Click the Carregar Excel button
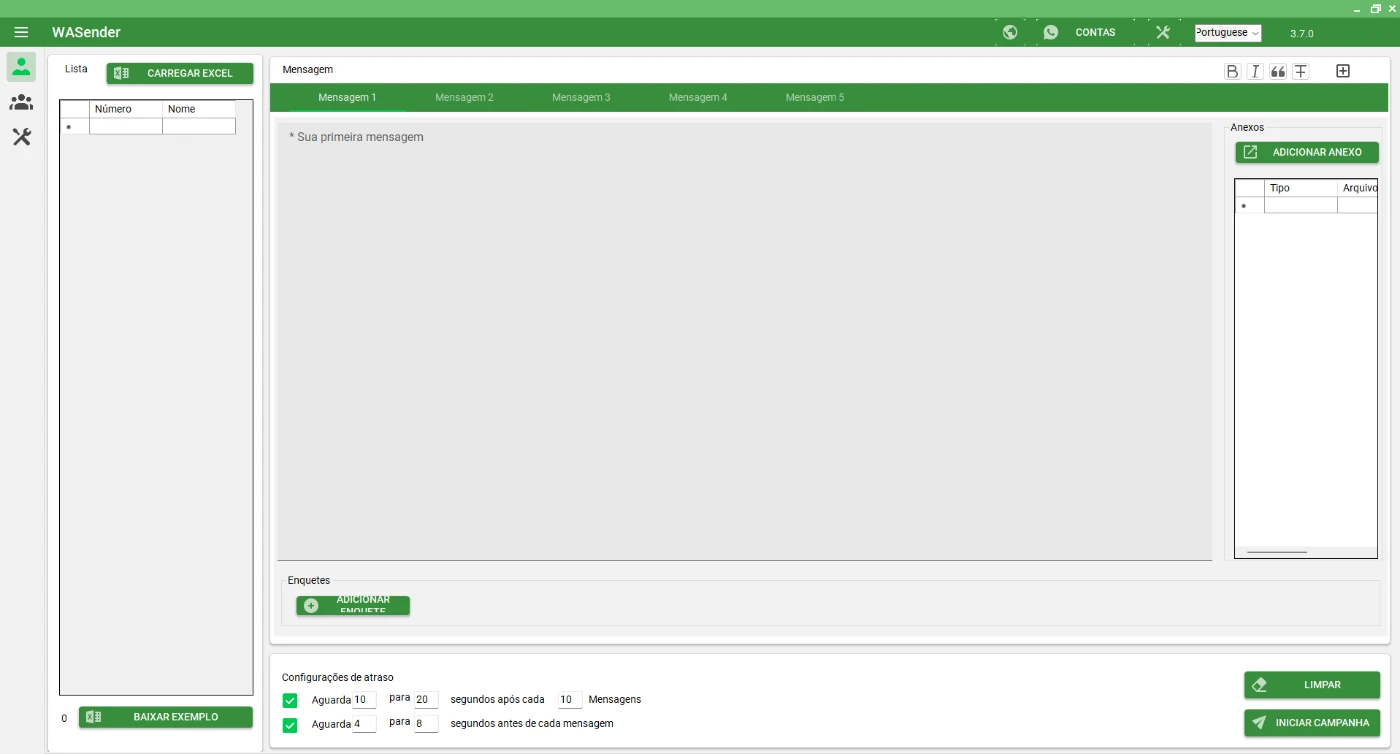 (180, 73)
